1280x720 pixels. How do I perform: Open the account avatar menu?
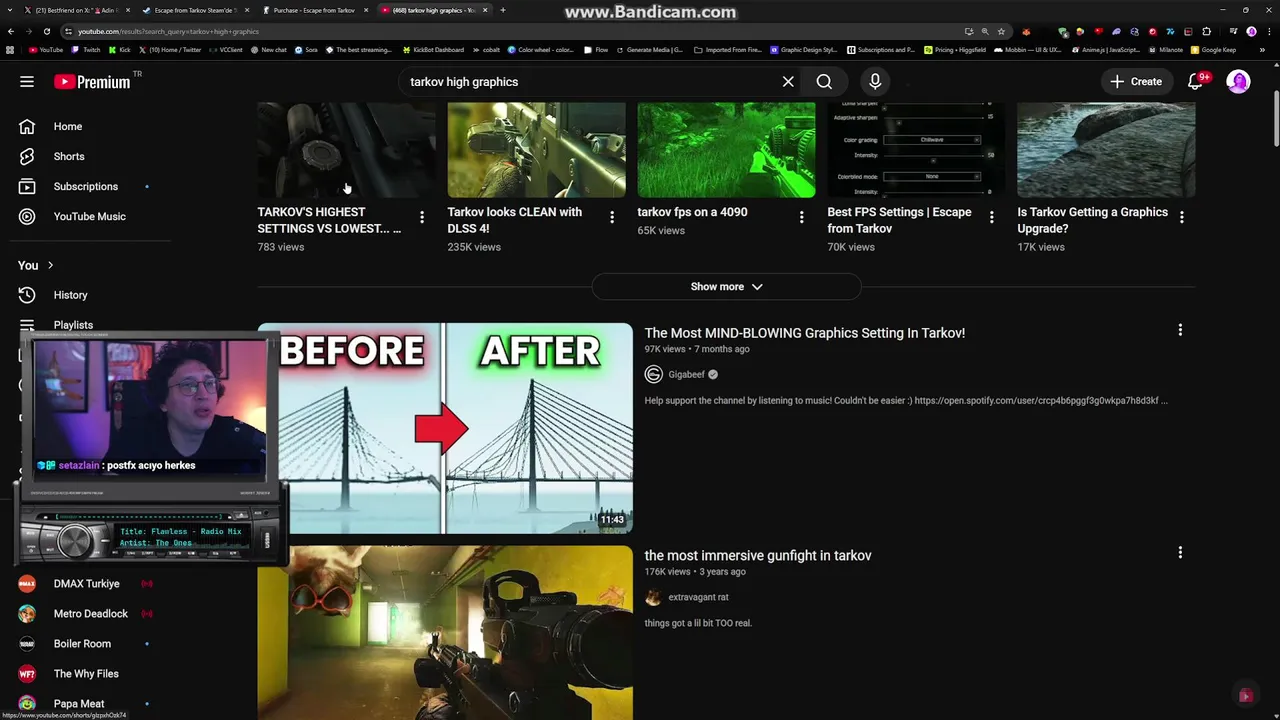click(1238, 82)
